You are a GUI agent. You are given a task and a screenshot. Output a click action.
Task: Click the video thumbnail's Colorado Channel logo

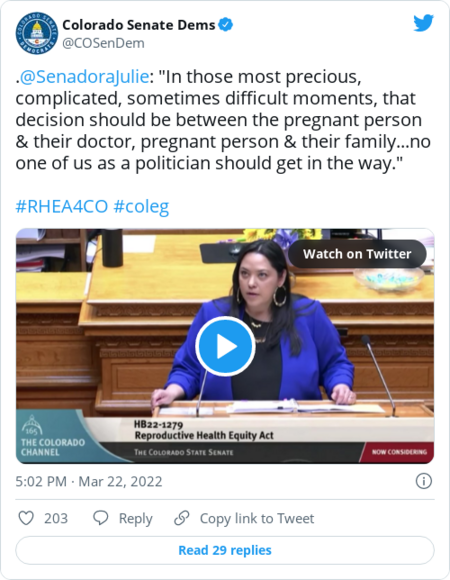point(52,436)
